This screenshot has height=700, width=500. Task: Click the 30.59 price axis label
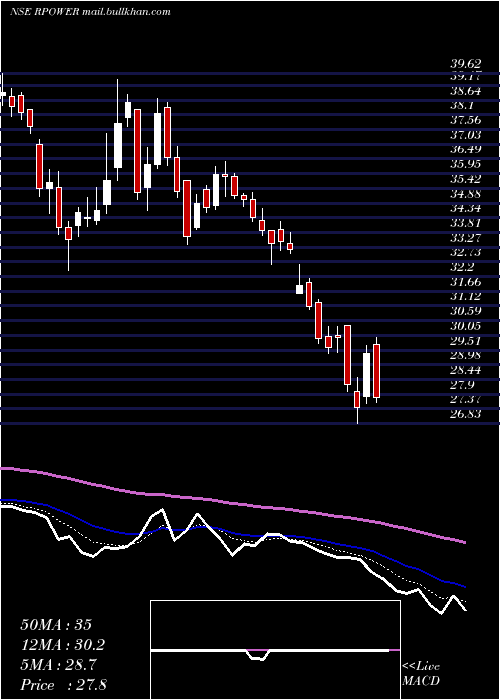(465, 311)
